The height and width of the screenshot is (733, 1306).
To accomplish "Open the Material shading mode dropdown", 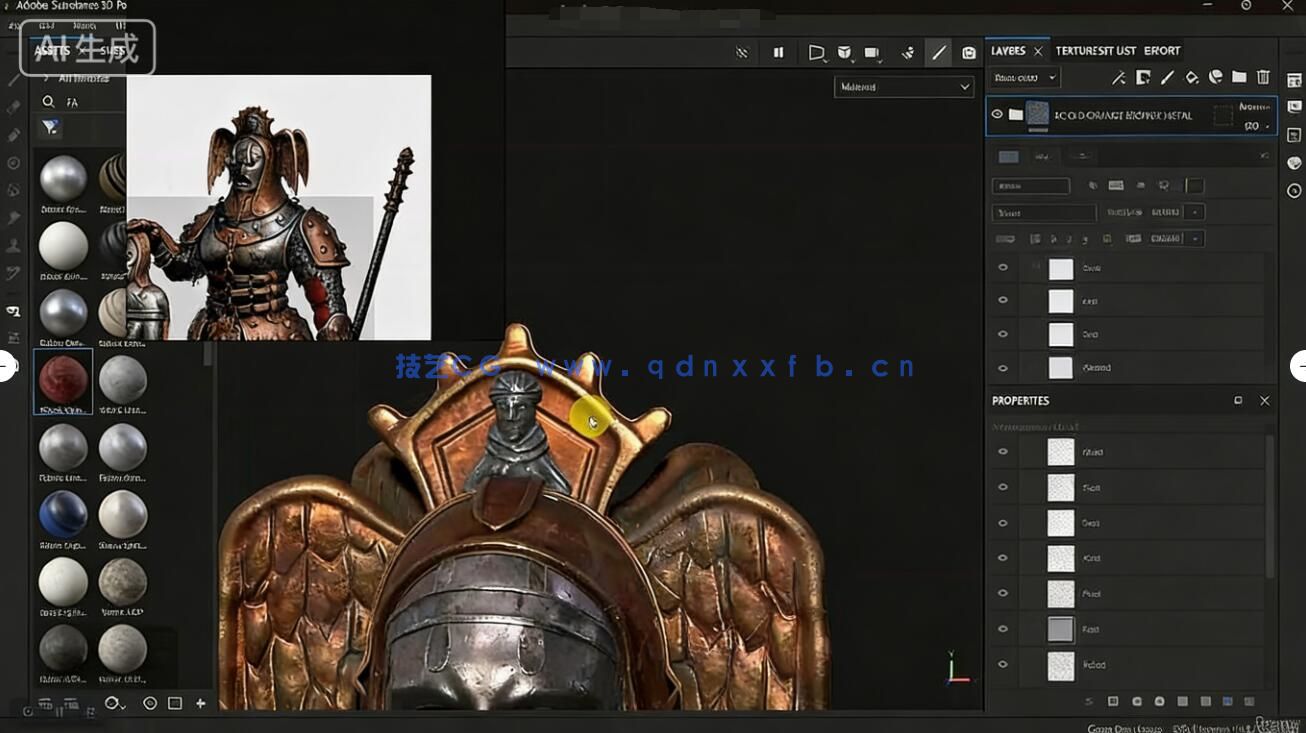I will [904, 87].
